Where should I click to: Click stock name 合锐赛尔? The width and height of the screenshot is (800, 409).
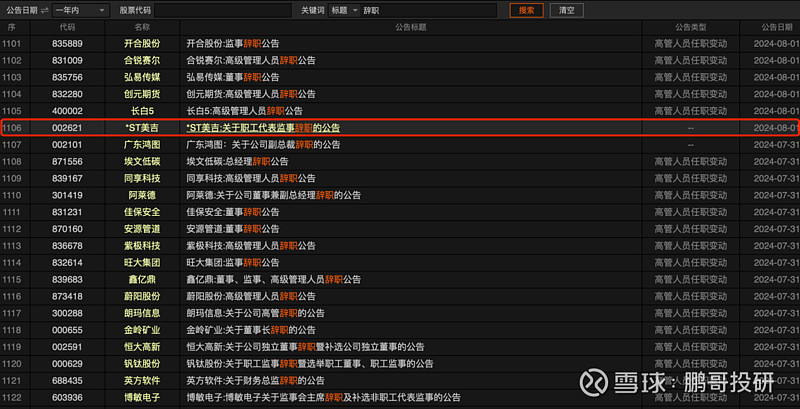142,61
